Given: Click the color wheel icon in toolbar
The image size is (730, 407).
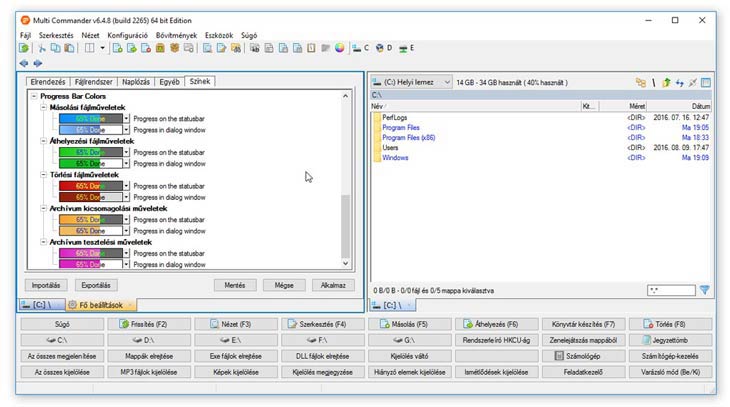Looking at the screenshot, I should [339, 47].
